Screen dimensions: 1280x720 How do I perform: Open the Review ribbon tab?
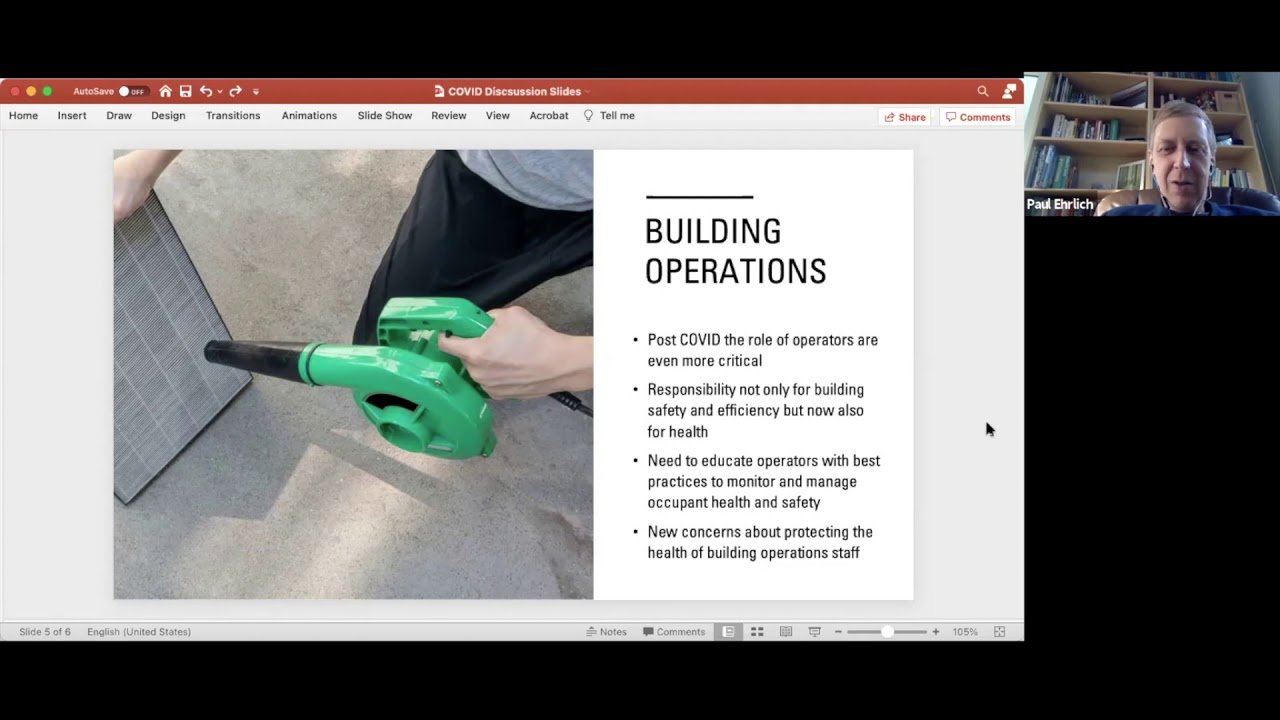[x=449, y=116]
